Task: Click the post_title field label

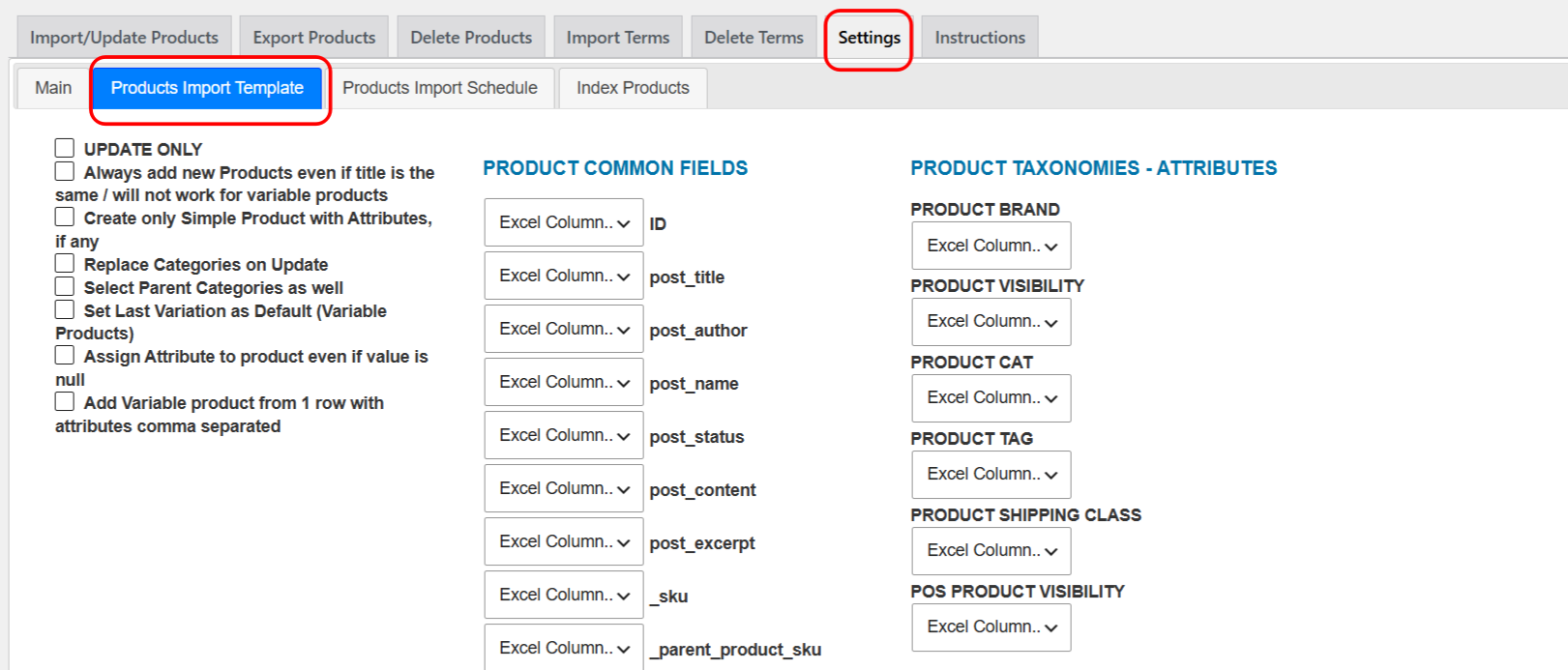Action: pos(687,277)
